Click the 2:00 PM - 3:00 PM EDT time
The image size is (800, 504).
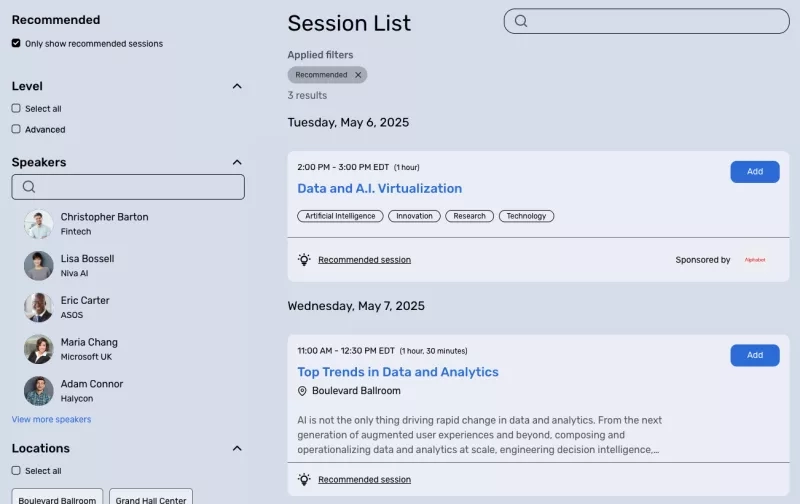click(x=343, y=167)
